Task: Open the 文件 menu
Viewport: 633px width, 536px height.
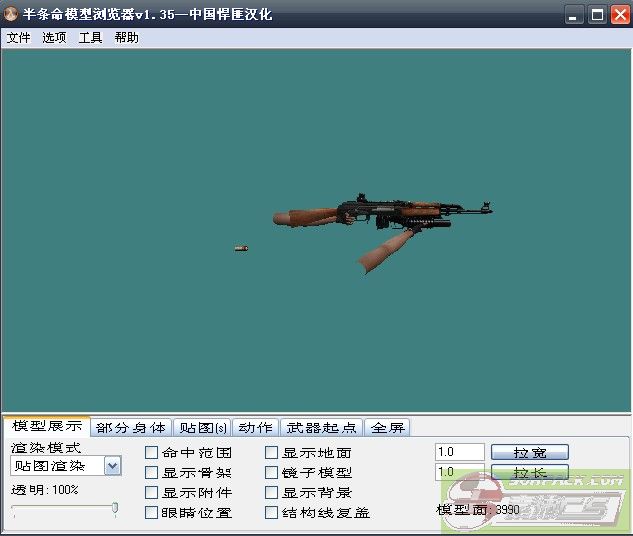Action: (19, 38)
